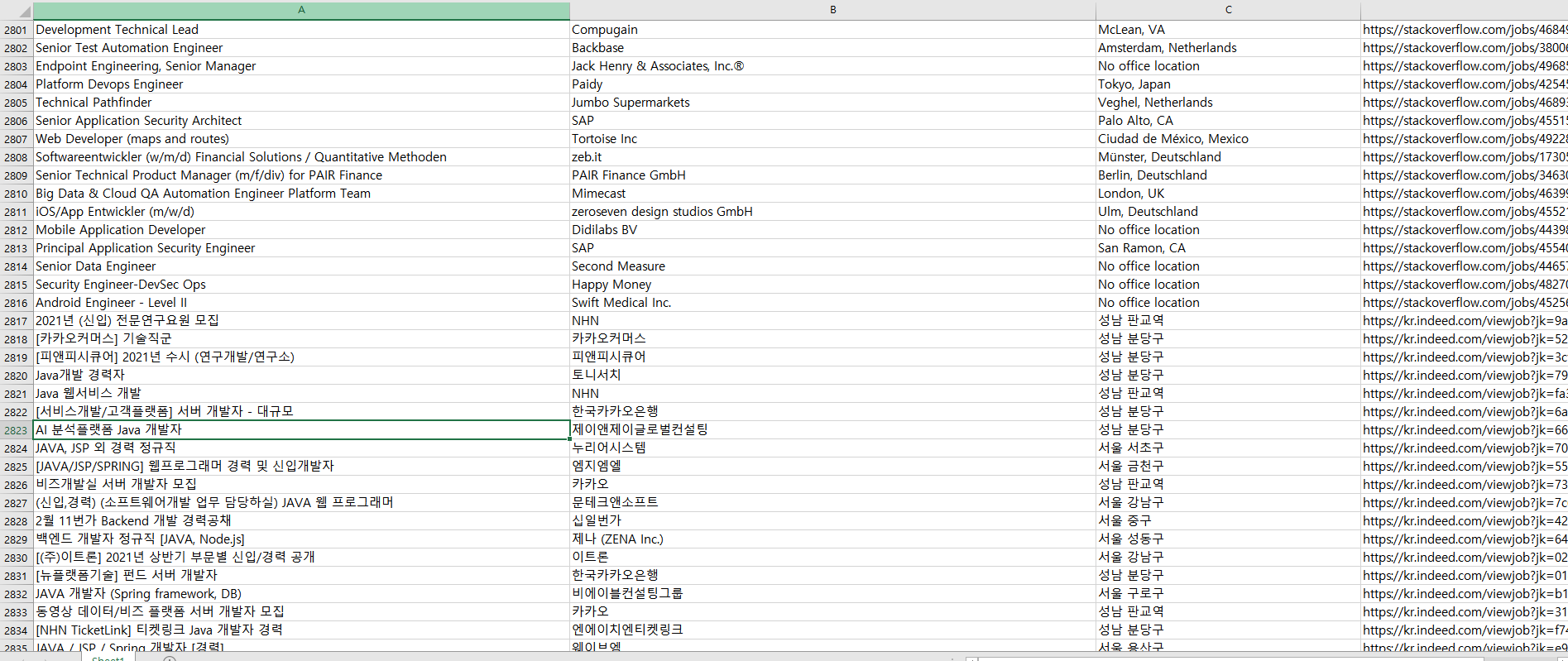Click company cell 'Didilabs BV'

click(x=832, y=230)
